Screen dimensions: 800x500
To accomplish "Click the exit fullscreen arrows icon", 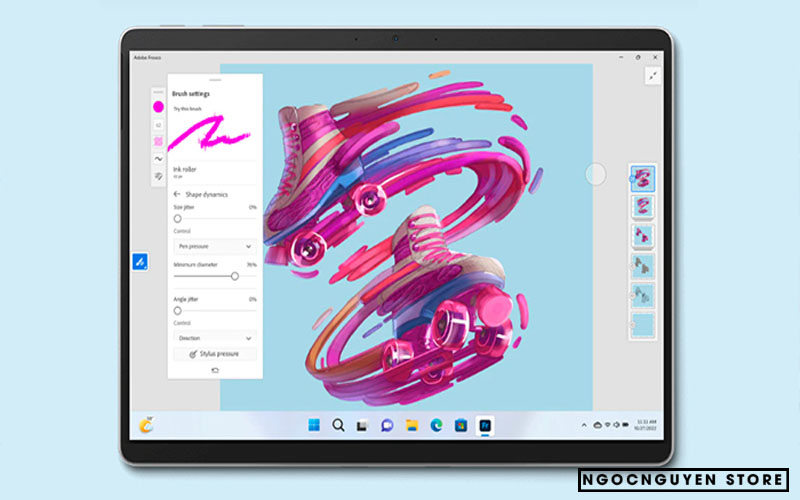I will coord(653,75).
